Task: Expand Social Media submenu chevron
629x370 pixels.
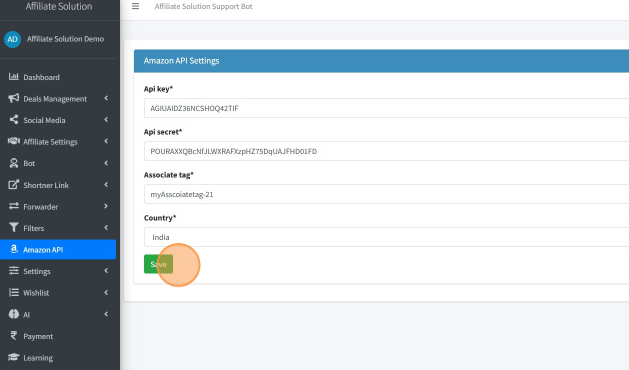Action: tap(106, 120)
